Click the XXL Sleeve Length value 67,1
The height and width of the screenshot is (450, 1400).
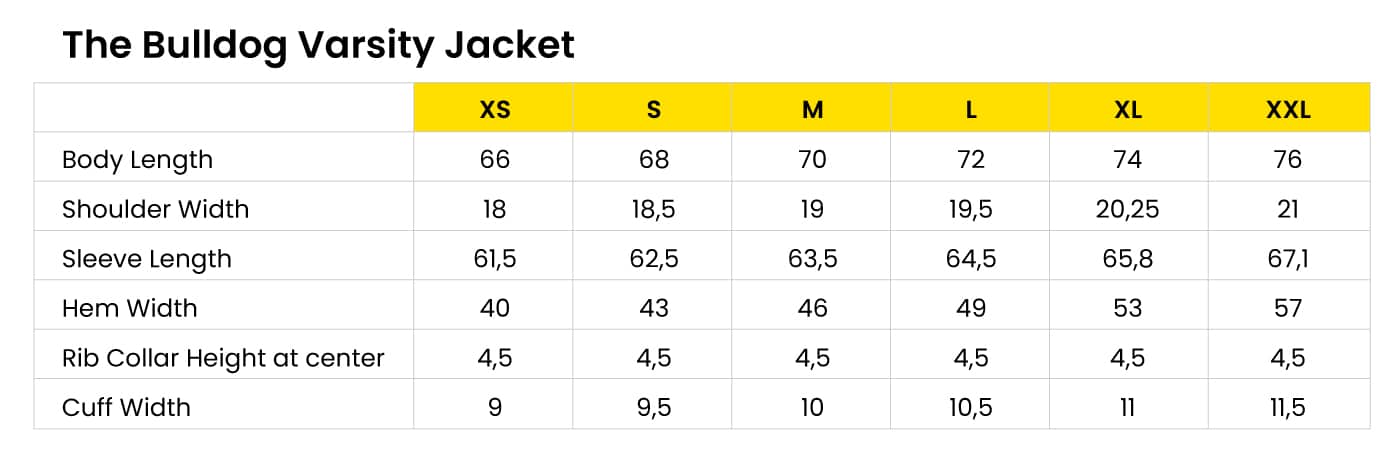(x=1288, y=259)
